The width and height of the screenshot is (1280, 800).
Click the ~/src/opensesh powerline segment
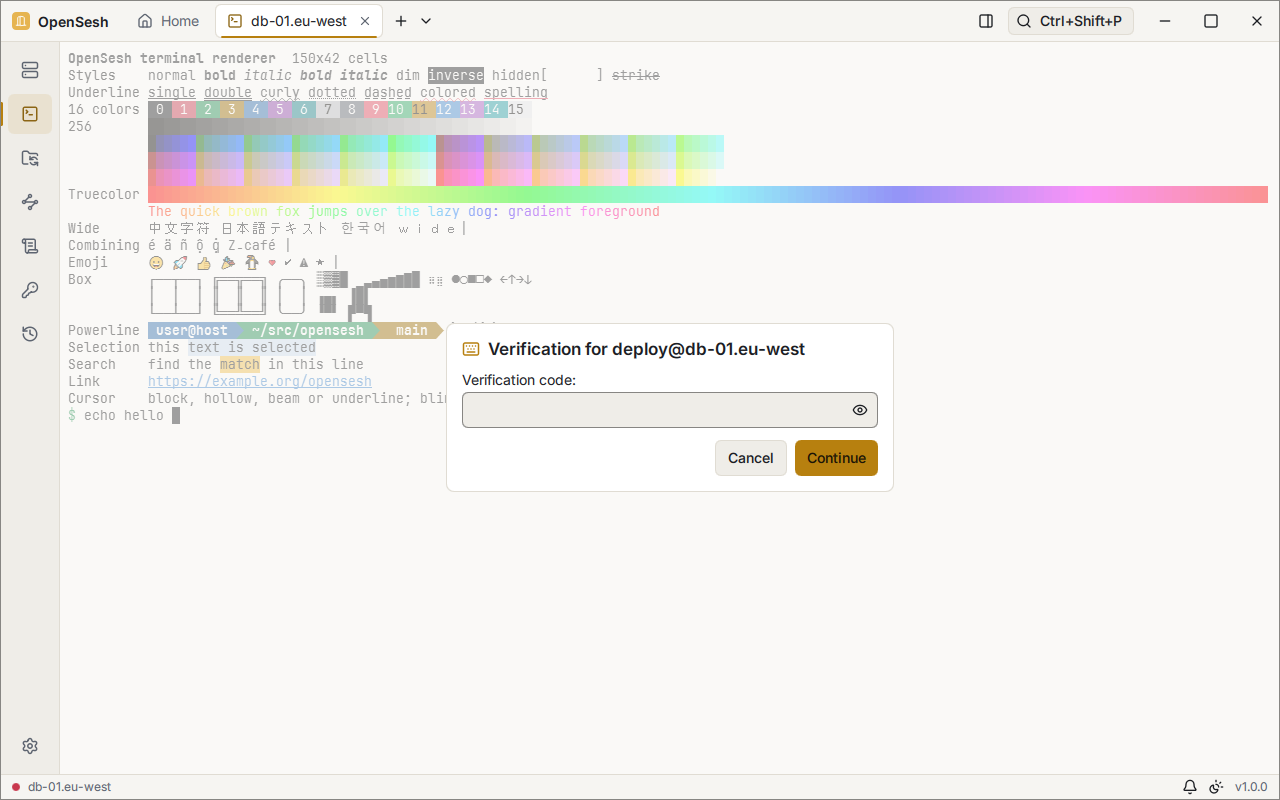pos(308,330)
